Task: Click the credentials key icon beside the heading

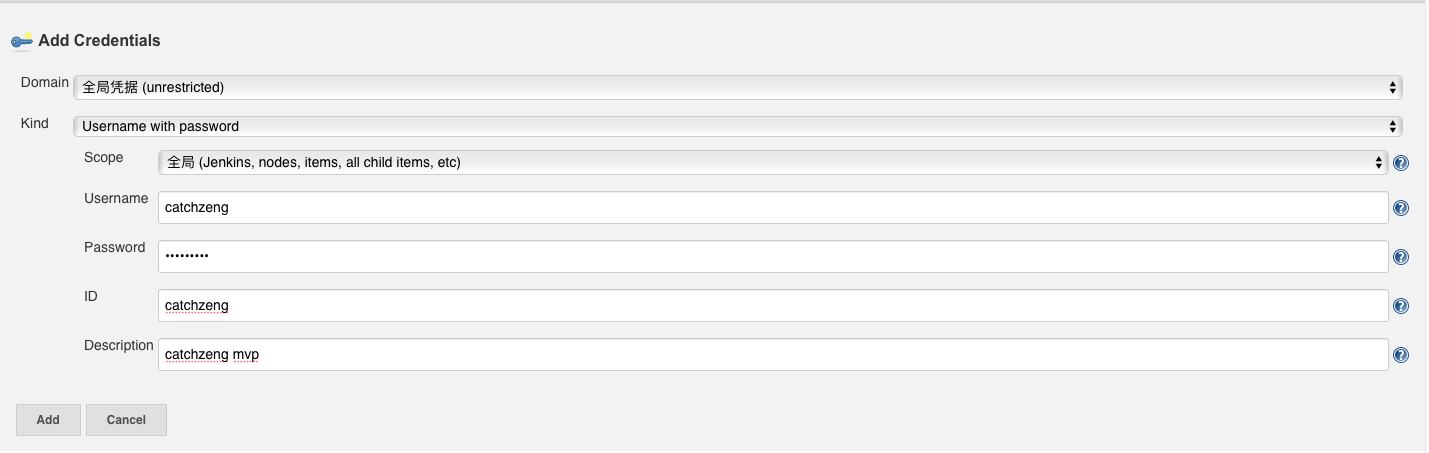Action: (22, 41)
